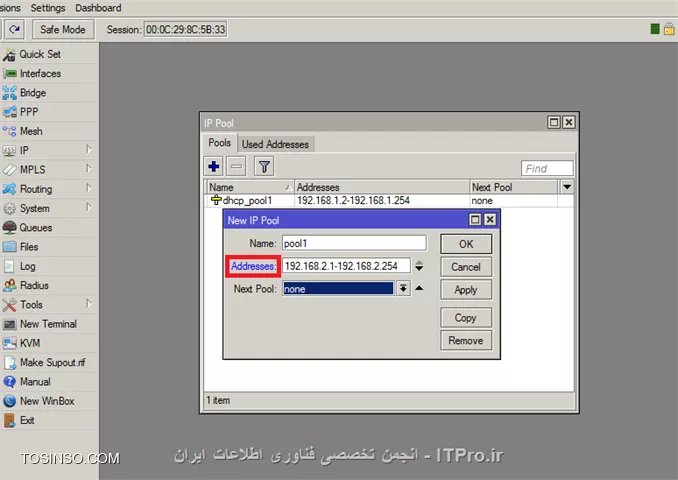678x480 pixels.
Task: Close the IP Pool window
Action: click(569, 122)
